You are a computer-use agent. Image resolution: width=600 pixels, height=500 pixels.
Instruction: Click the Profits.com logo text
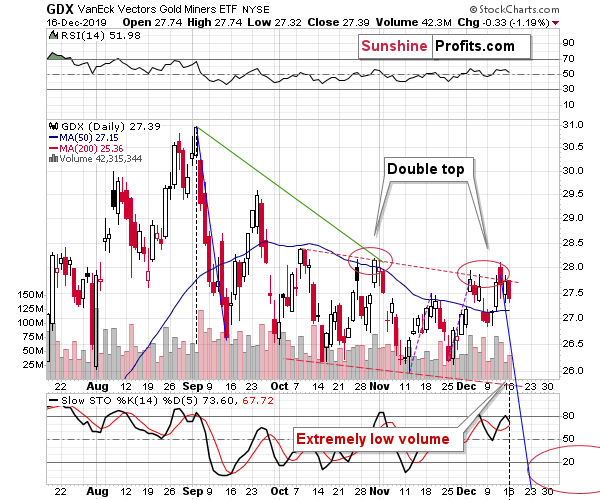[x=475, y=46]
